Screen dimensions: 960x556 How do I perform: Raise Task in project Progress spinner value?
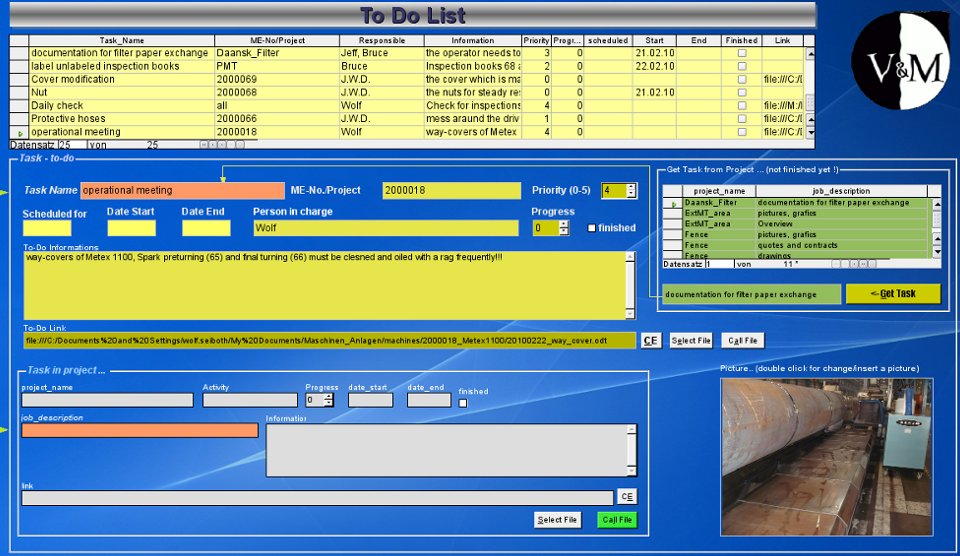point(329,396)
